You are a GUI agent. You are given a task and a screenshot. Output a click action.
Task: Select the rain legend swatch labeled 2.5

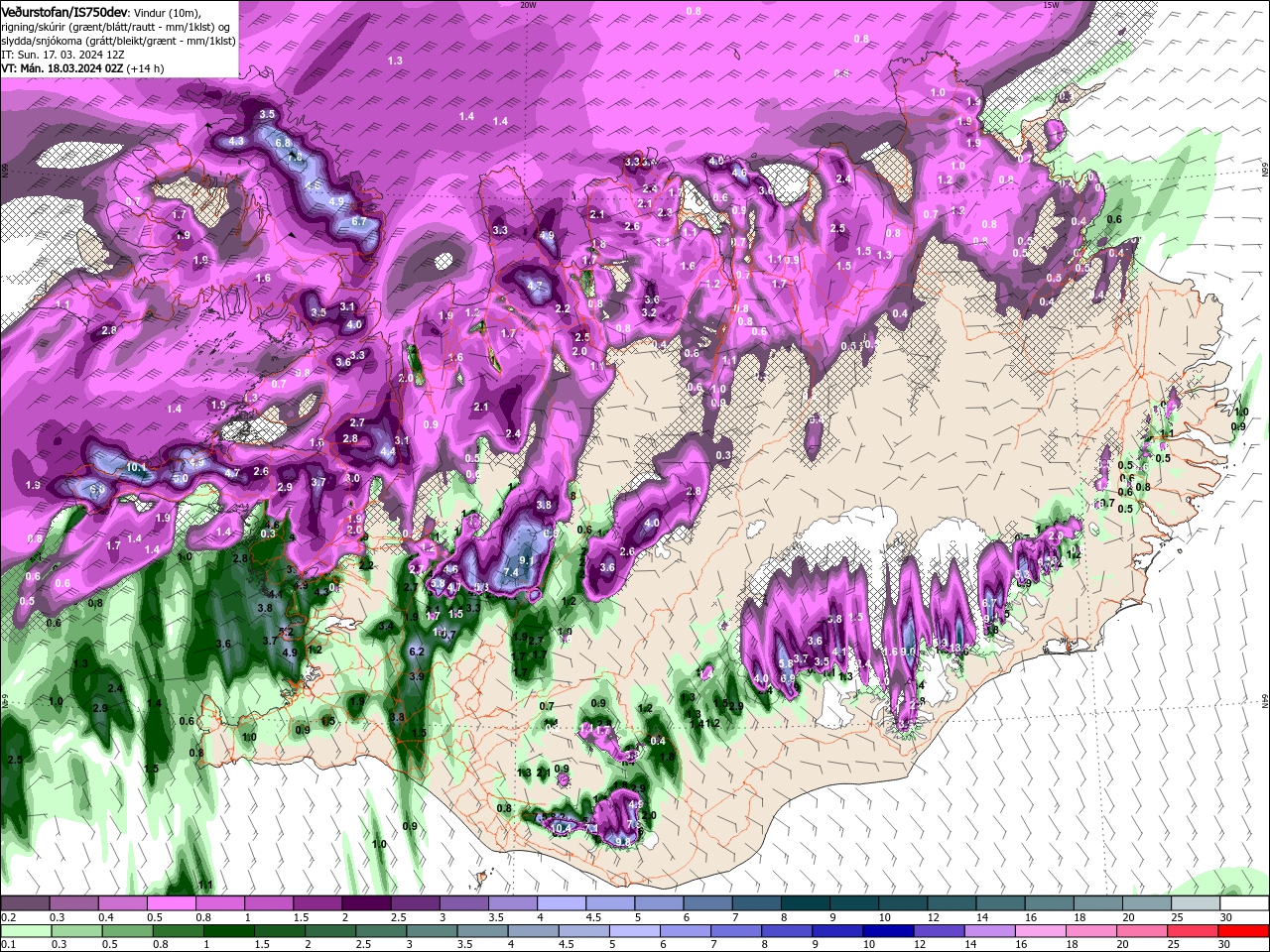tap(383, 931)
